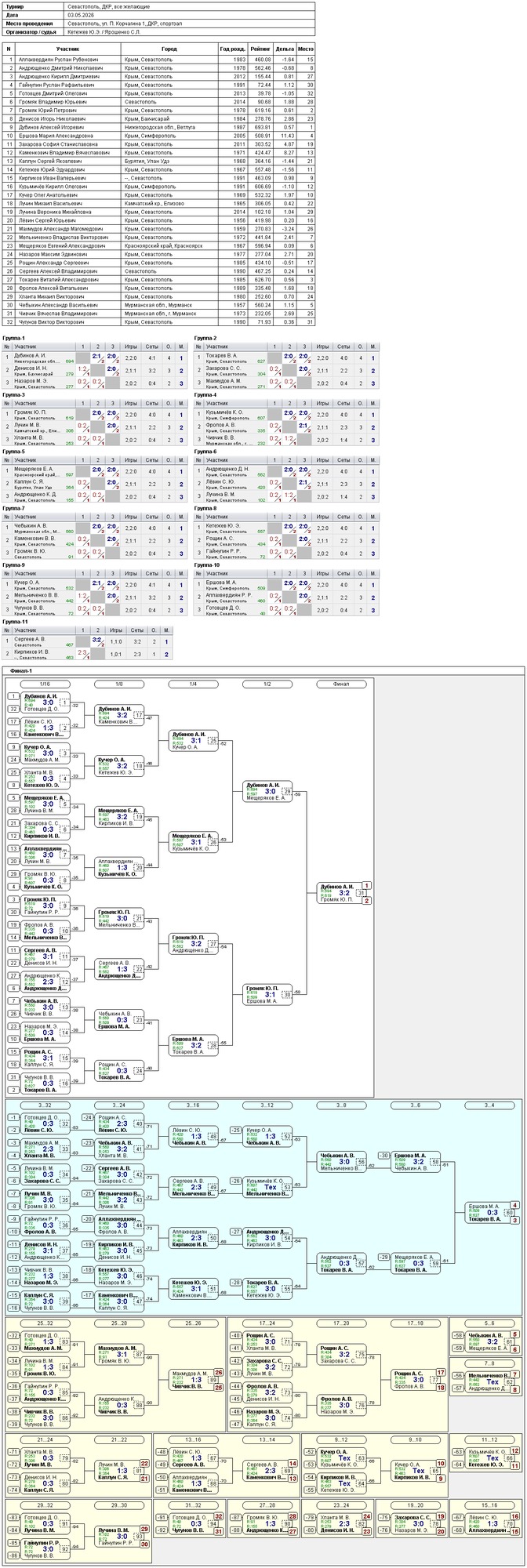Click the 1/4 round header
Screen dimensions: 527x1568
coord(194,684)
